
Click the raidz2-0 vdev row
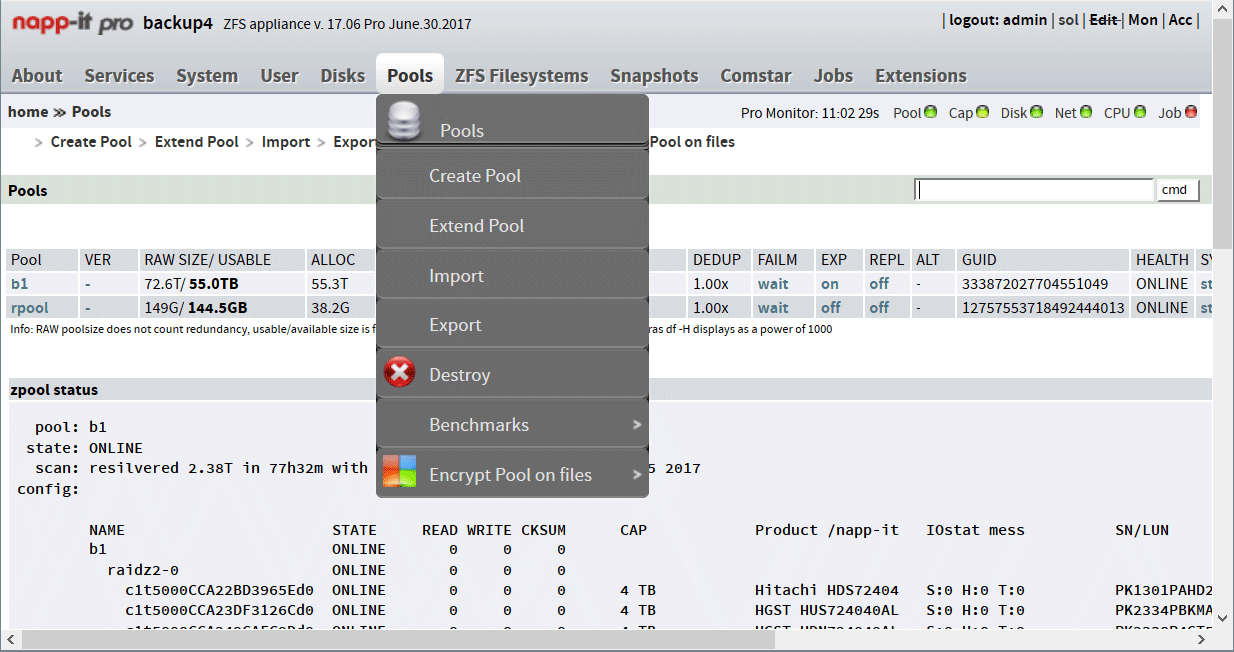coord(143,570)
